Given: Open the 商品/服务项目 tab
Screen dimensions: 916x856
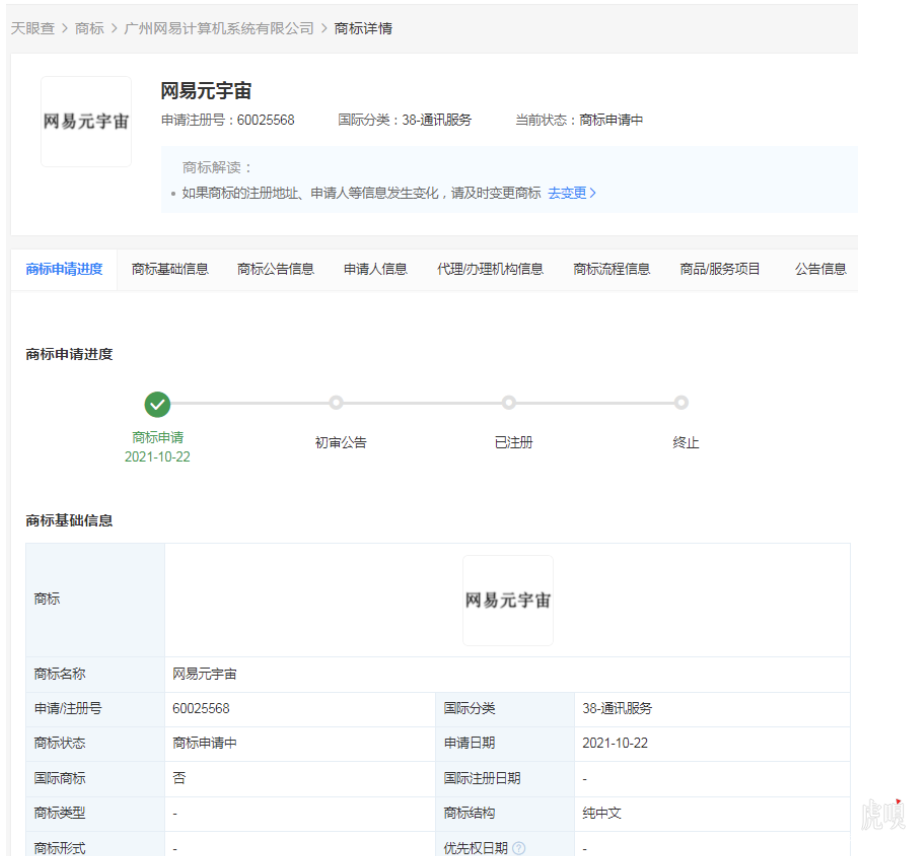Looking at the screenshot, I should point(720,269).
